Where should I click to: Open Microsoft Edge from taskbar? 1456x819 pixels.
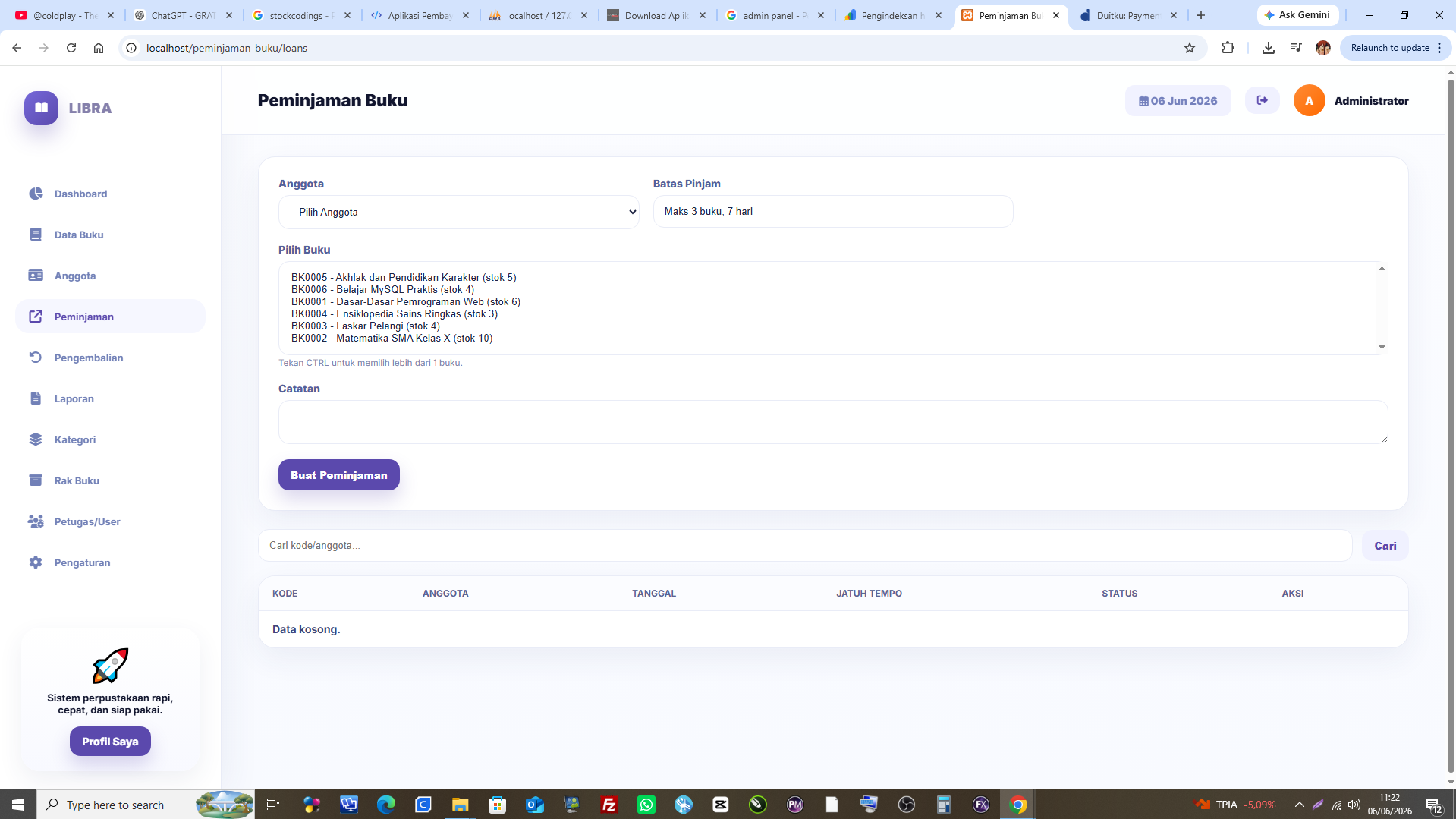[x=385, y=804]
